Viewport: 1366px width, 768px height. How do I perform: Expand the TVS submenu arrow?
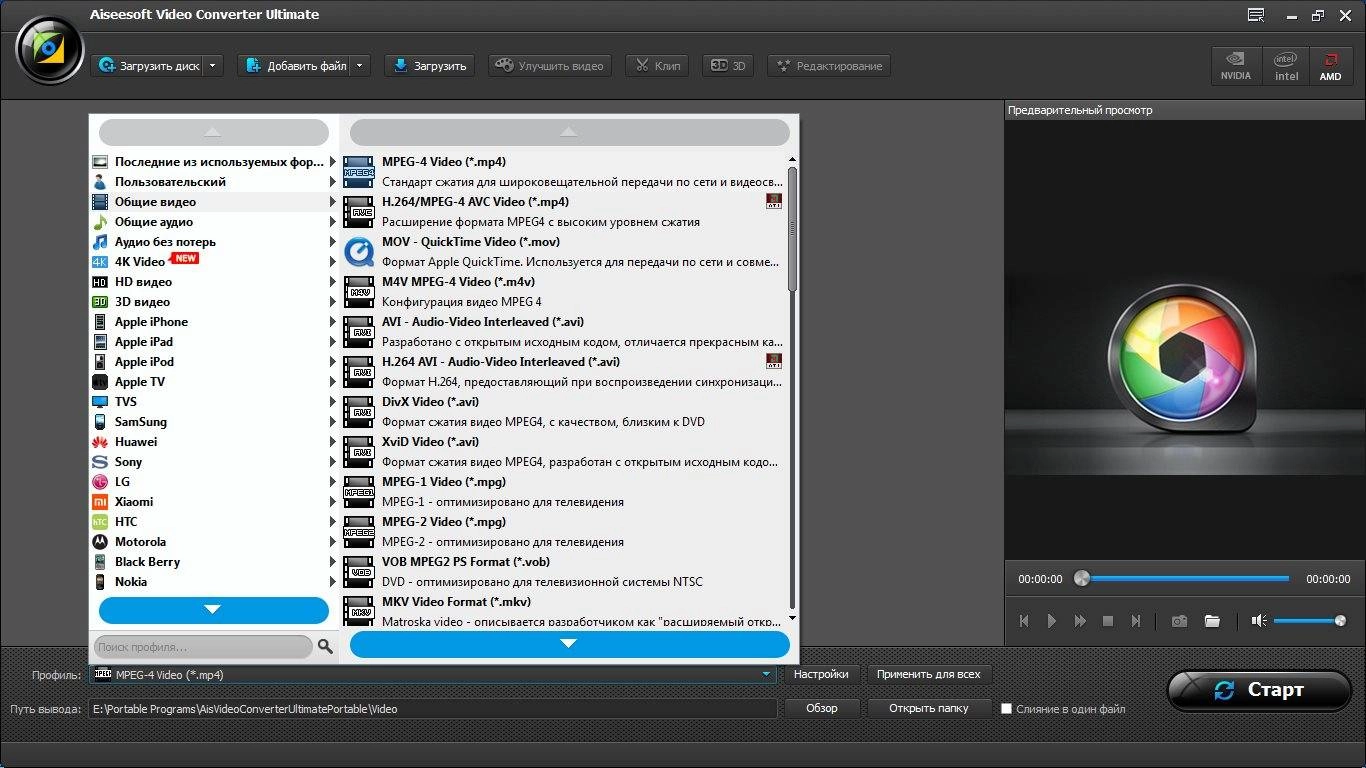(x=333, y=402)
